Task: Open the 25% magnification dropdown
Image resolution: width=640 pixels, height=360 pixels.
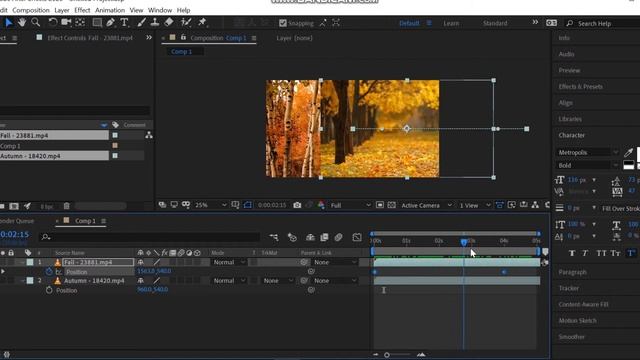Action: click(210, 205)
